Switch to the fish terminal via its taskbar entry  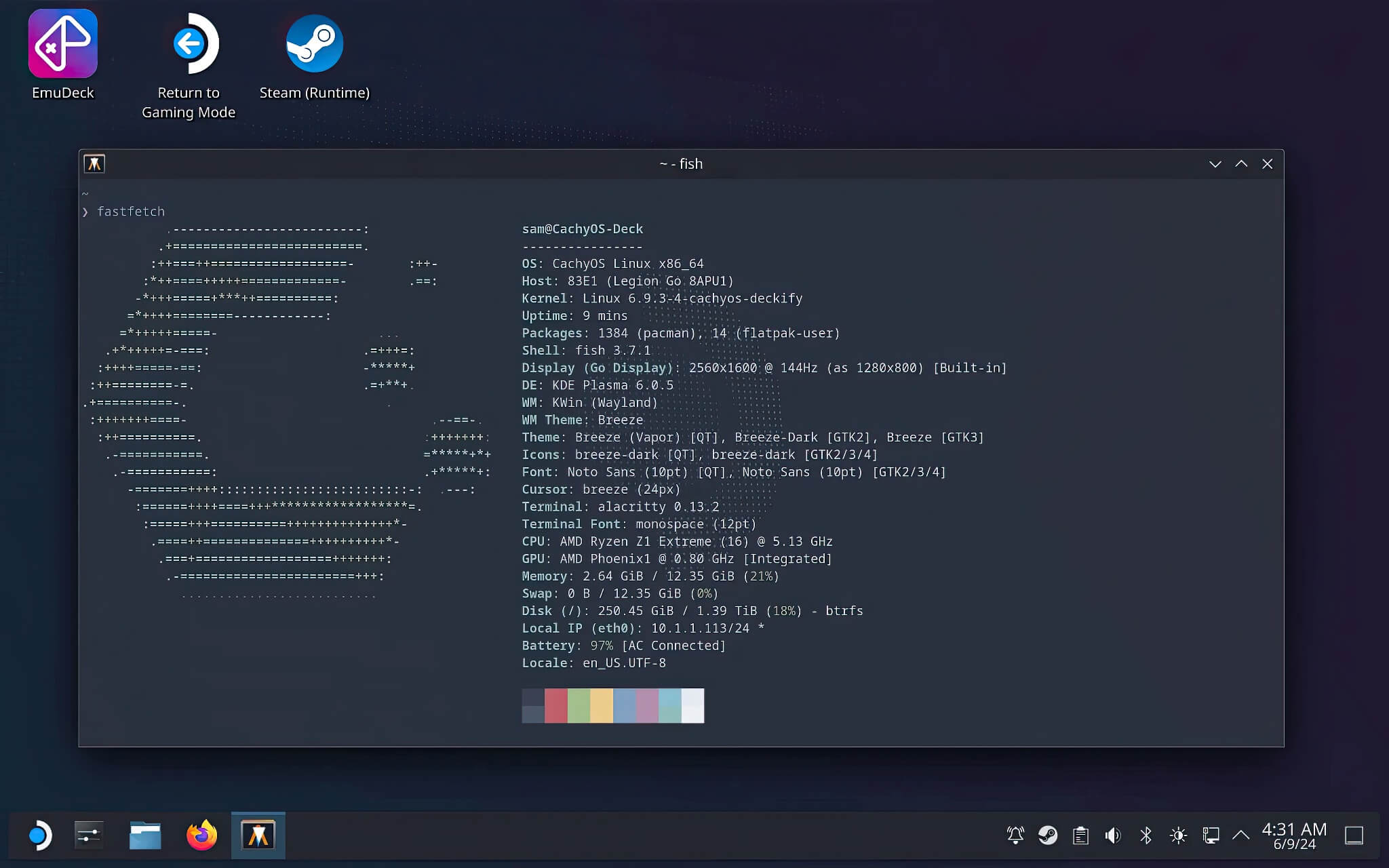click(x=258, y=835)
